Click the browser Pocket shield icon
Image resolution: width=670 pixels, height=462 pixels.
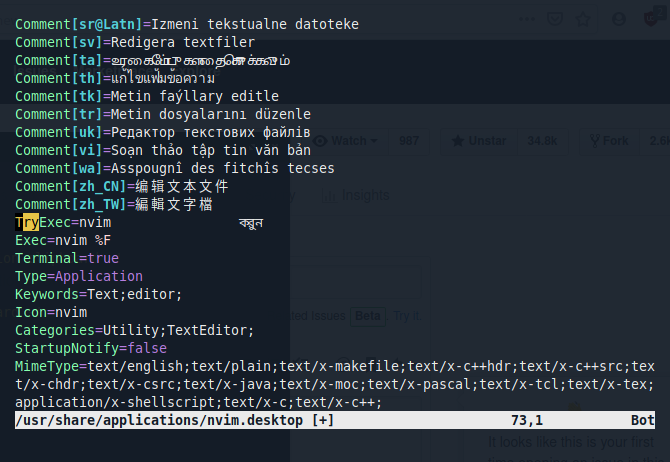point(555,19)
